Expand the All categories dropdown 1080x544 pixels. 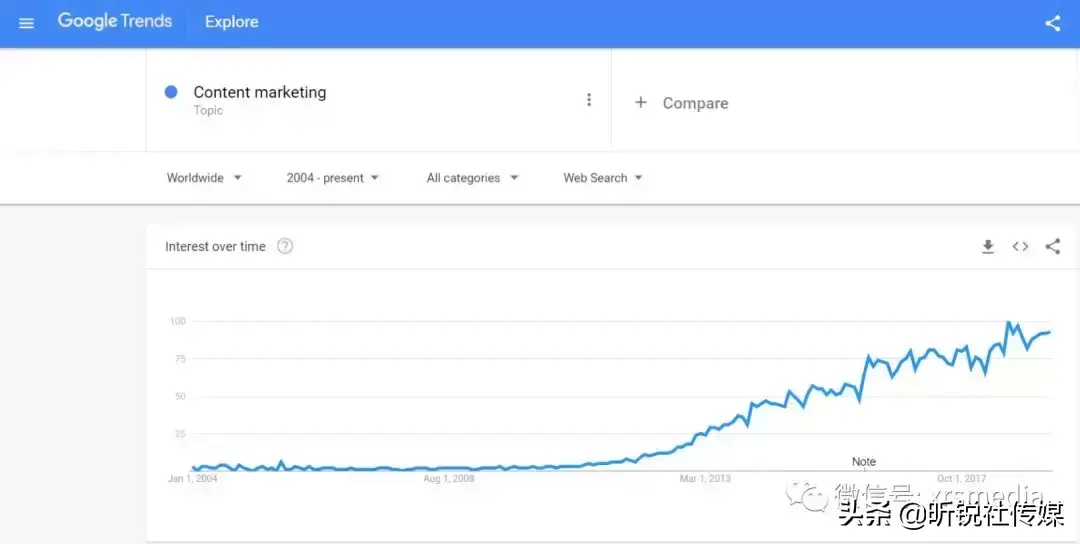pyautogui.click(x=472, y=178)
